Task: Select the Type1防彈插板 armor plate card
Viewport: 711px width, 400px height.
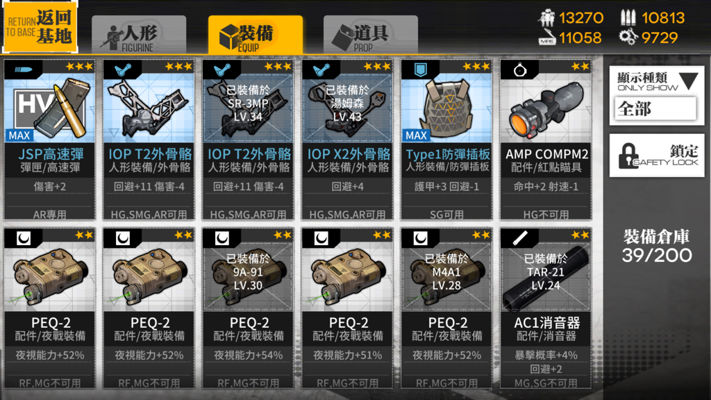Action: point(447,140)
